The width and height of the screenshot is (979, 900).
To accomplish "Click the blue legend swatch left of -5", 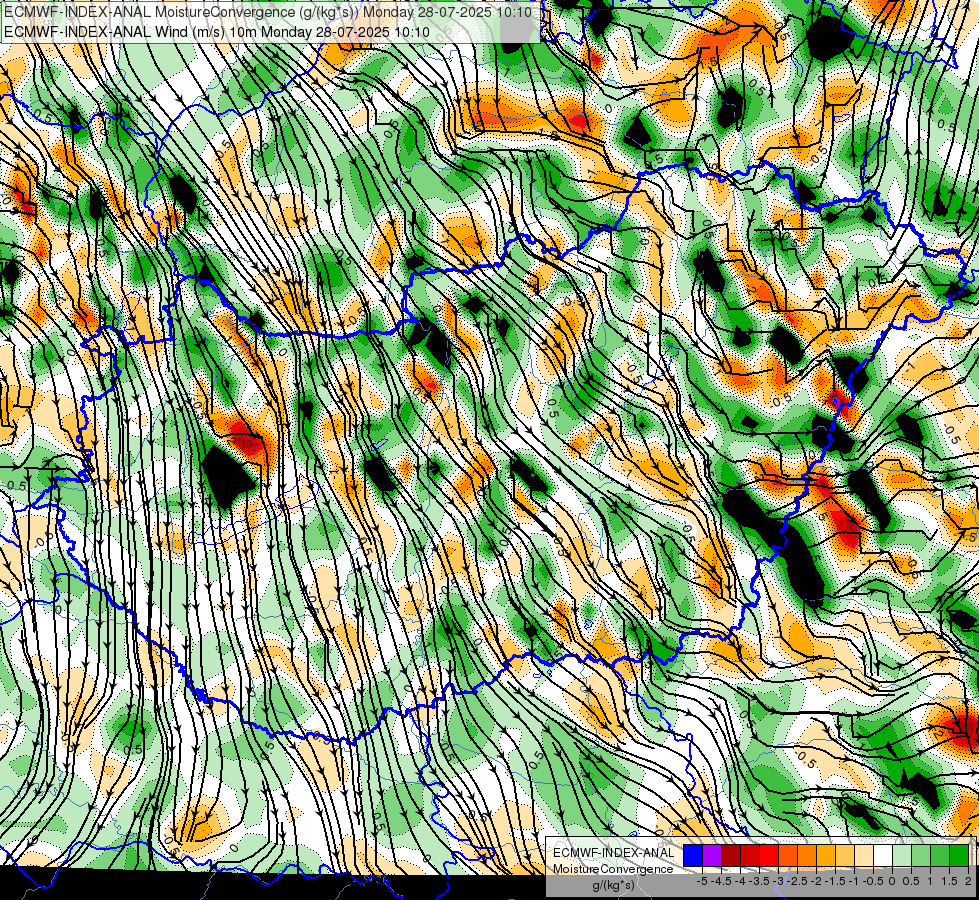I will (693, 855).
